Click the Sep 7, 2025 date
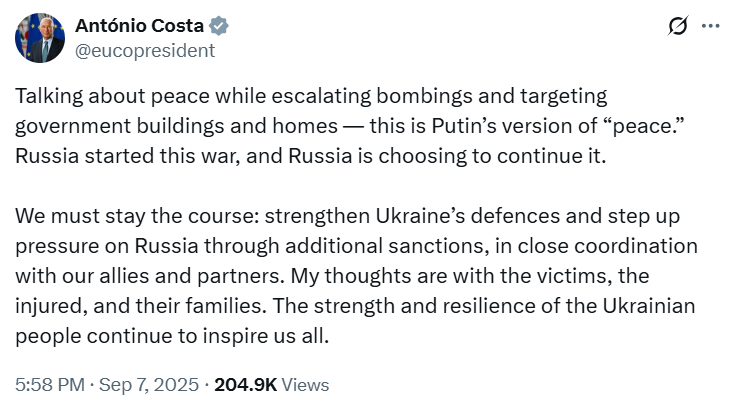Image resolution: width=739 pixels, height=412 pixels. click(149, 385)
